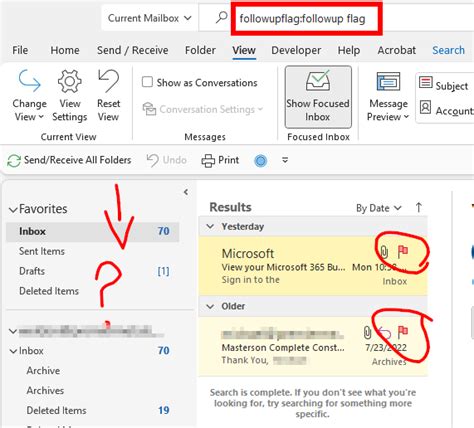Click into the followupflag search field
The height and width of the screenshot is (428, 474).
(x=307, y=18)
